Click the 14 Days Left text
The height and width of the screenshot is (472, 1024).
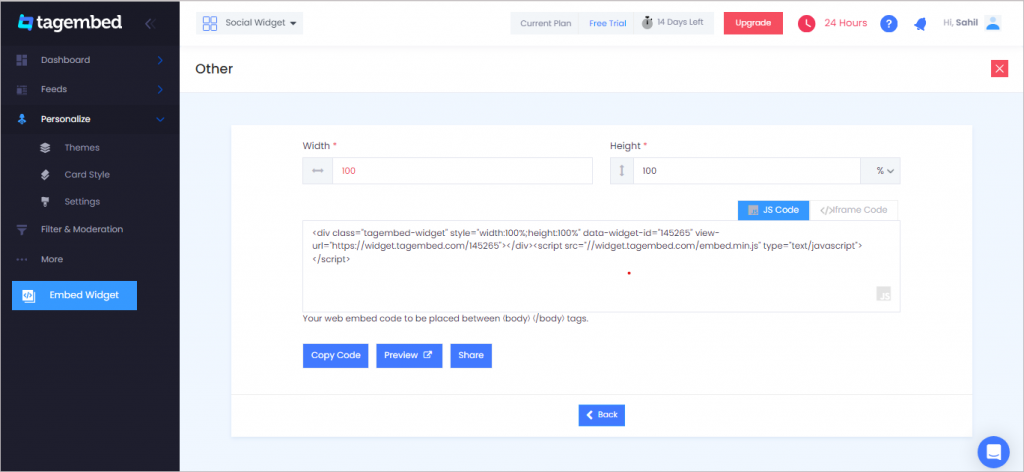(x=680, y=22)
